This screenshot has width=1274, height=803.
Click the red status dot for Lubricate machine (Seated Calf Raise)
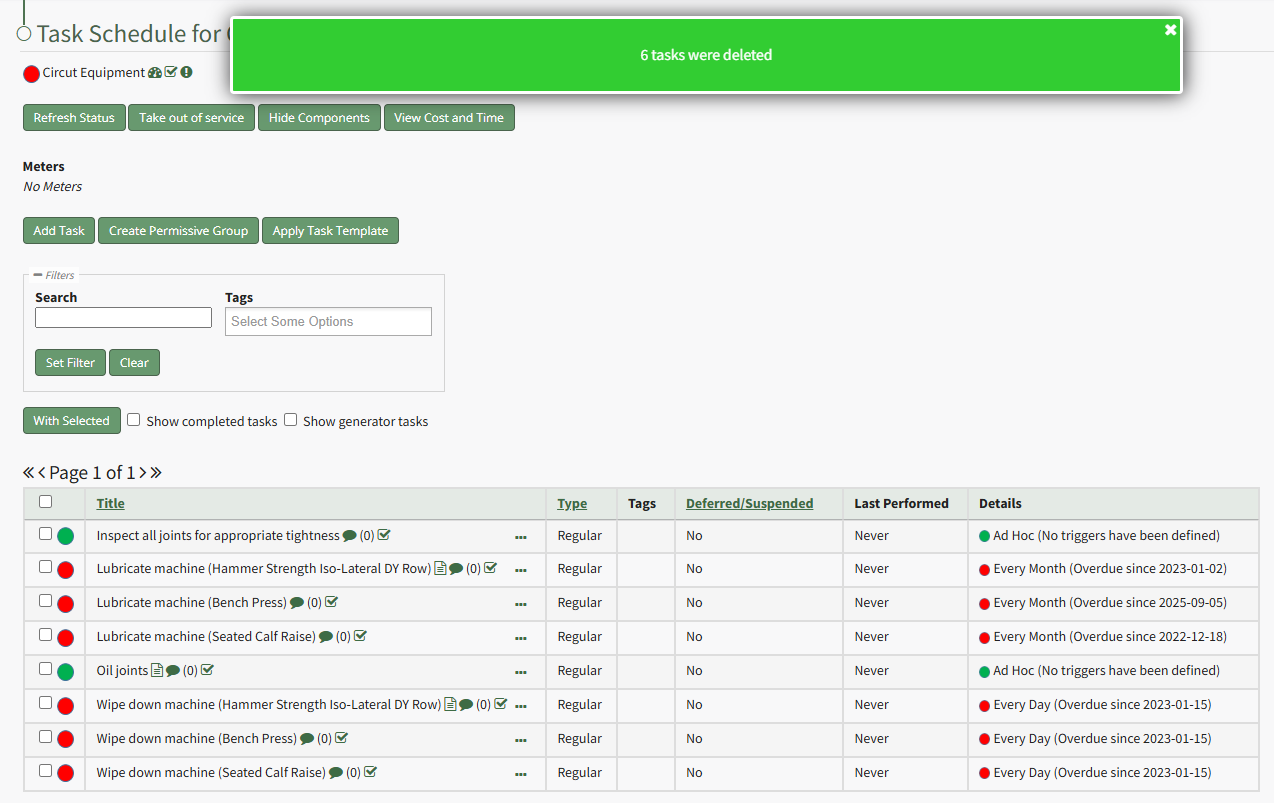tap(66, 638)
